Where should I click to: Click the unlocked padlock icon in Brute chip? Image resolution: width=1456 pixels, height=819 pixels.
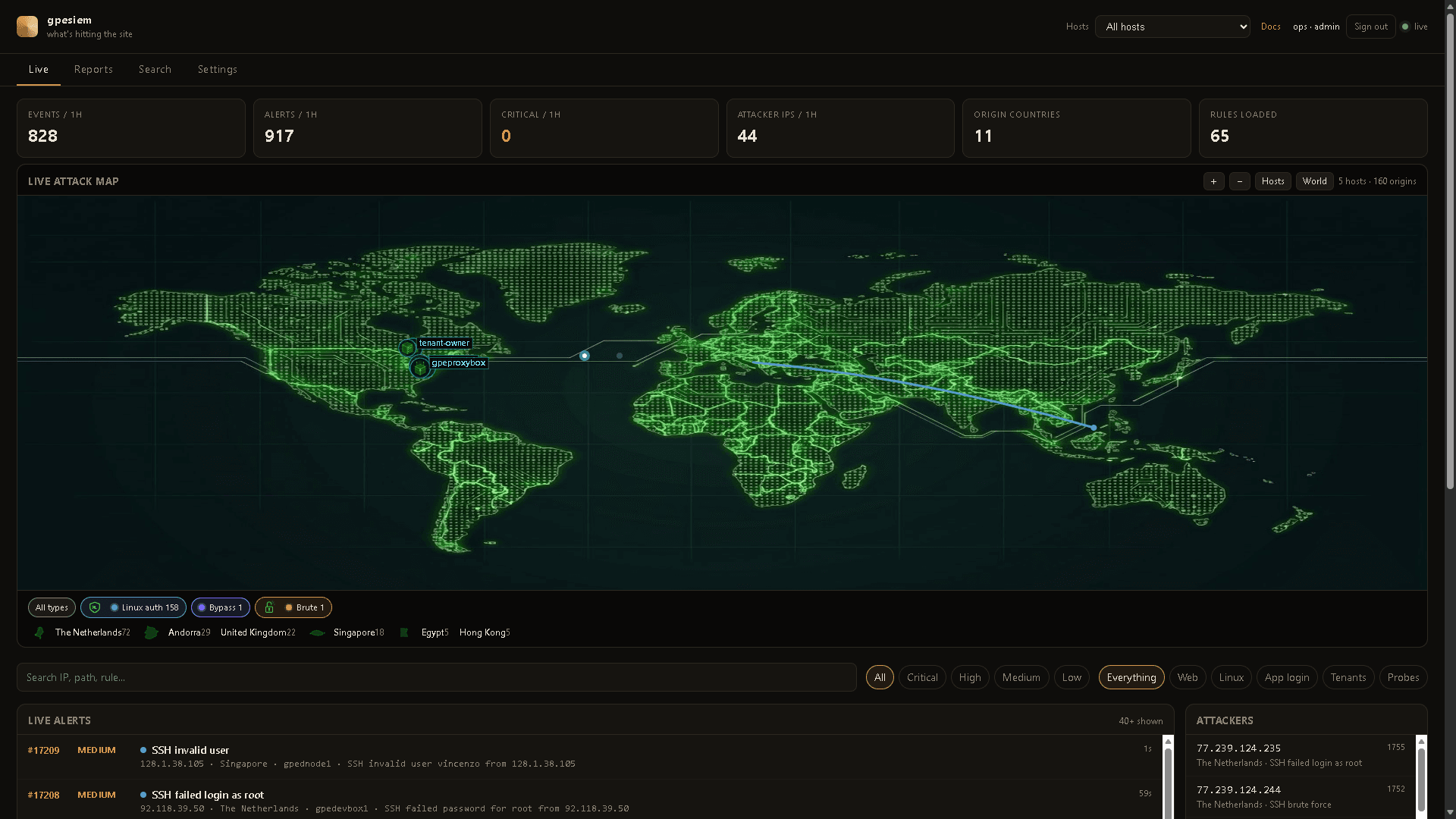click(269, 607)
